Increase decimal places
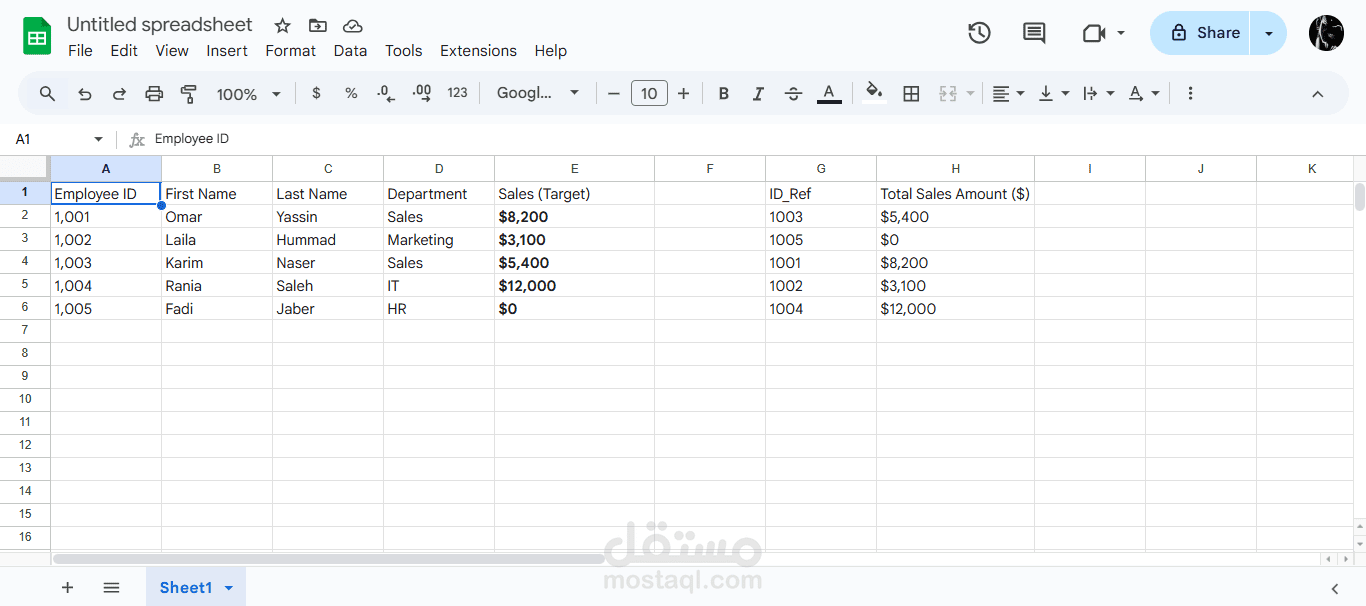The height and width of the screenshot is (606, 1366). (x=422, y=93)
